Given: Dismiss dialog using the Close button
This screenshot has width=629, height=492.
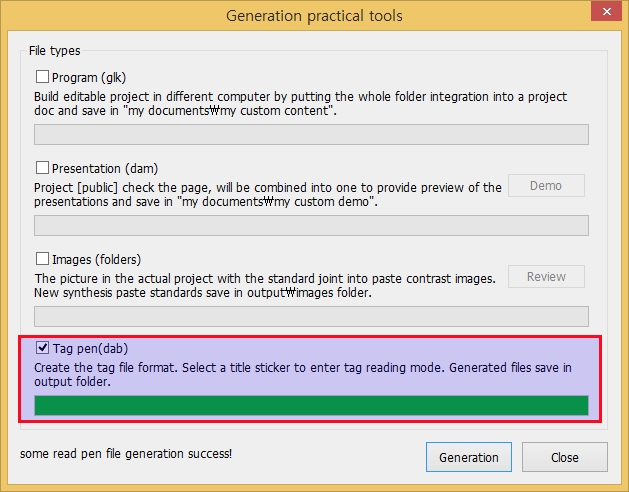Looking at the screenshot, I should [564, 457].
